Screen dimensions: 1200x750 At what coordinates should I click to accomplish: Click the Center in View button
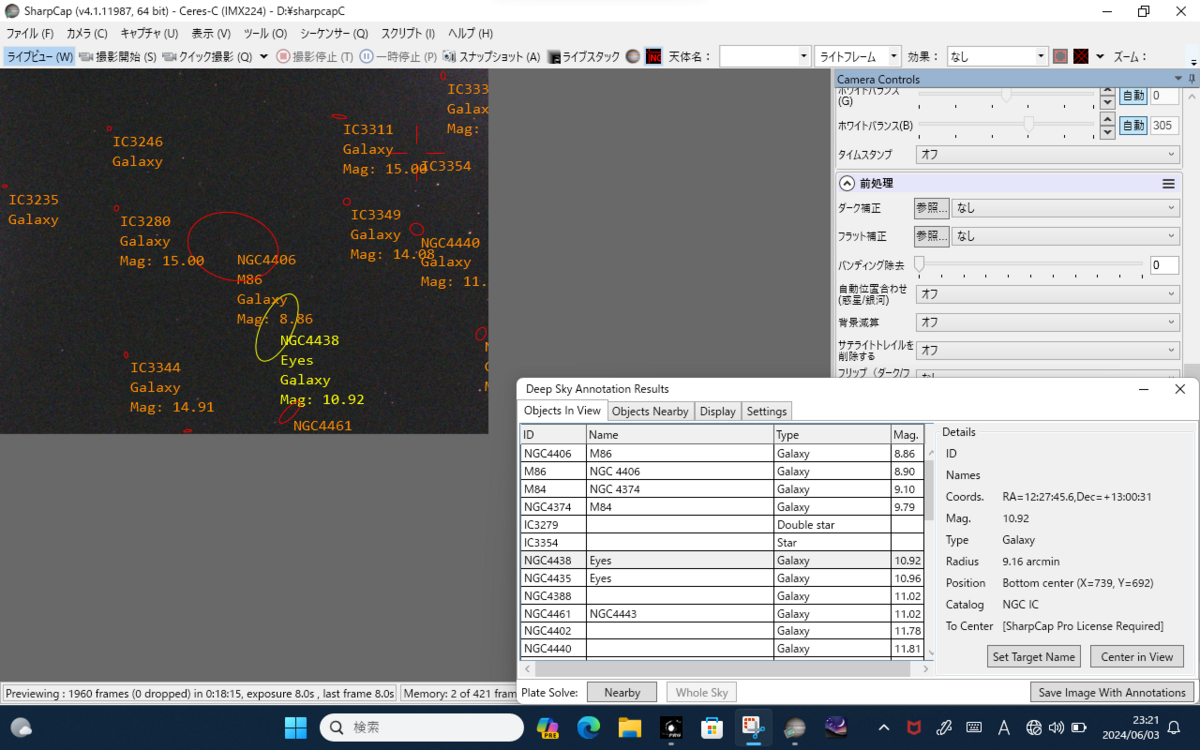[1137, 657]
